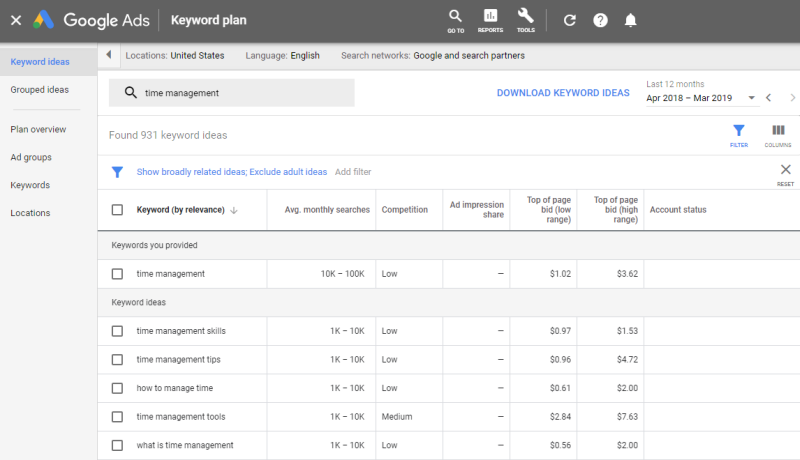Check the 'what is time management' checkbox
Viewport: 800px width, 460px height.
(117, 445)
